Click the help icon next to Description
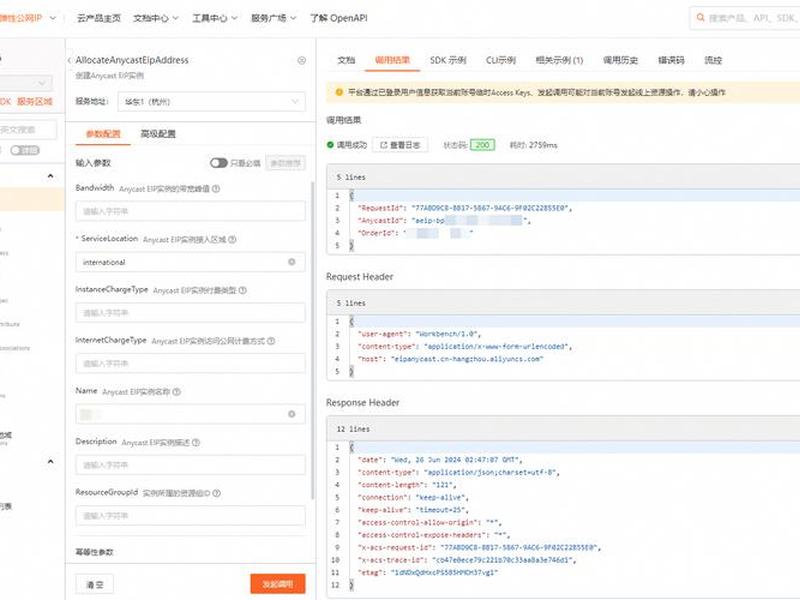800x600 pixels. click(x=196, y=442)
